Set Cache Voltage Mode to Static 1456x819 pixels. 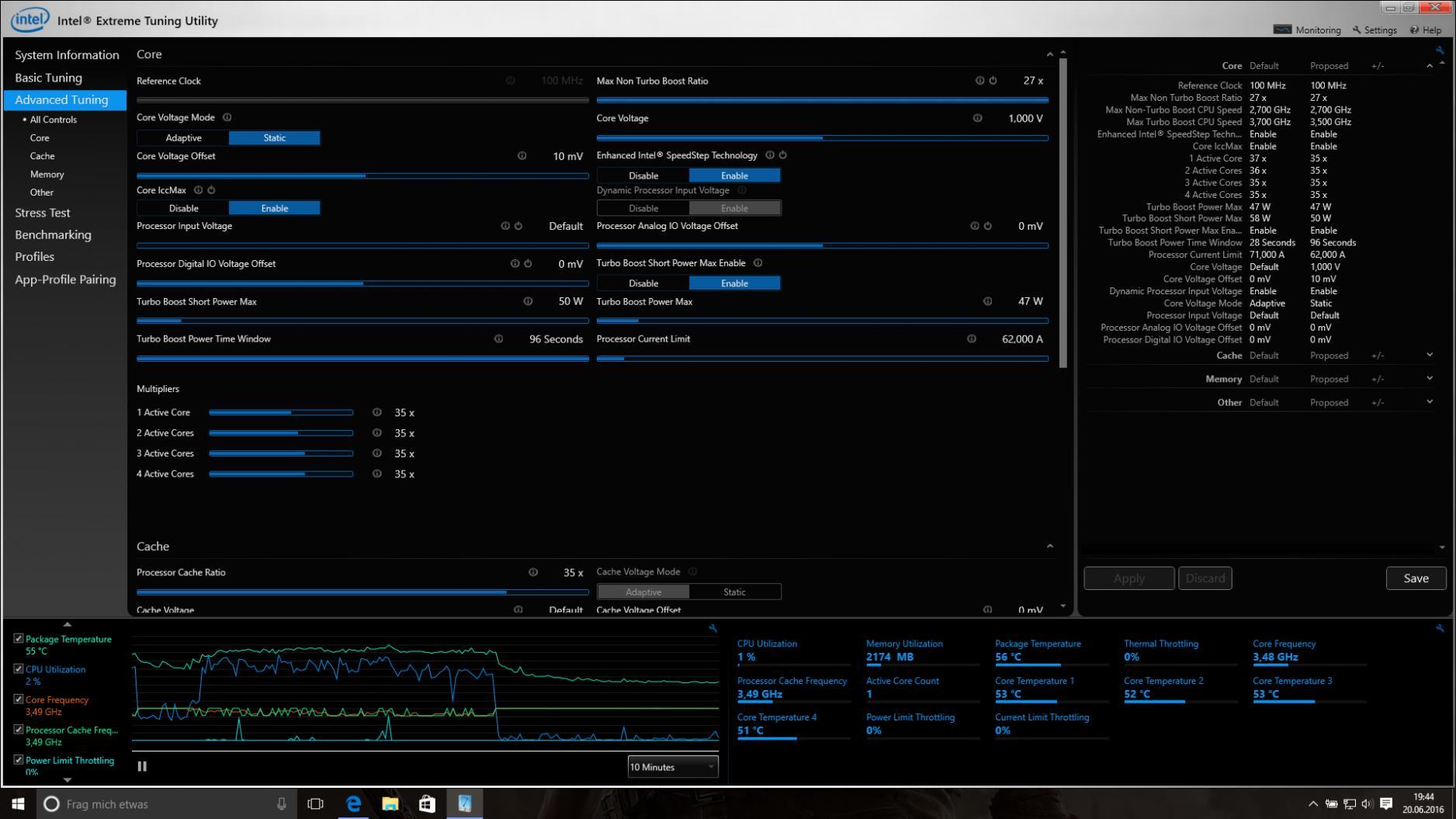tap(734, 592)
